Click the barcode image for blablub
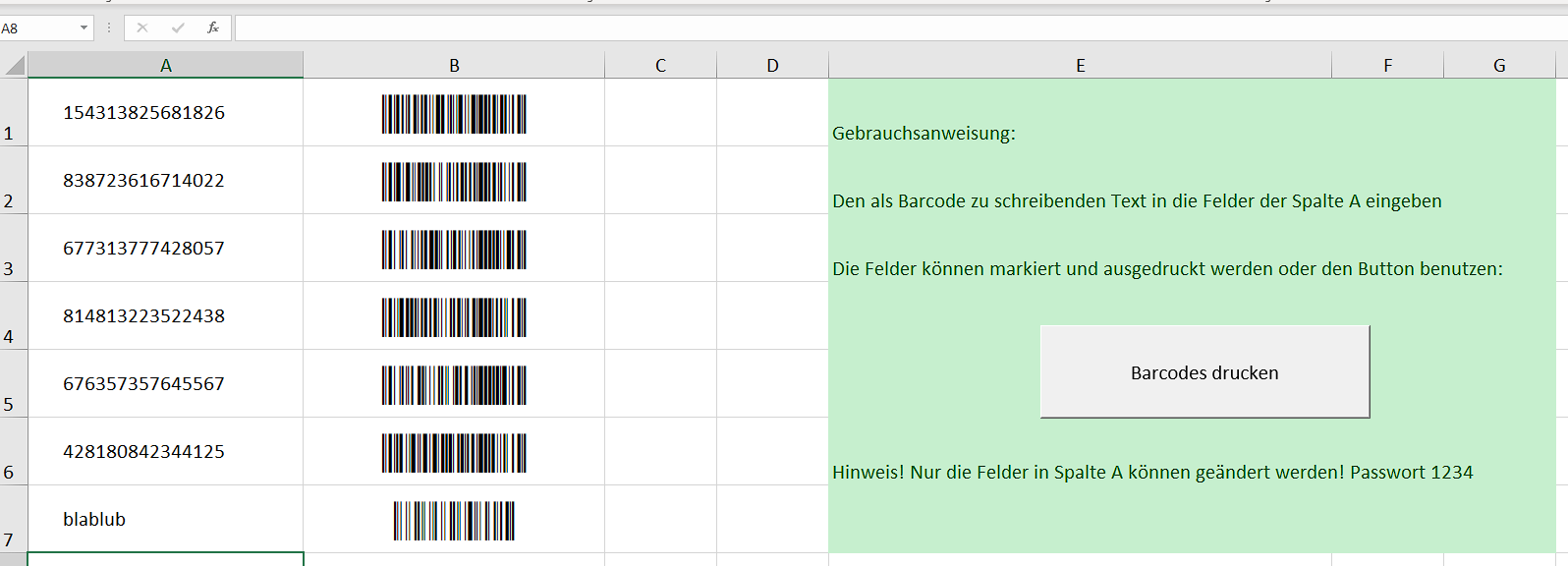Viewport: 1568px width, 566px height. pos(454,521)
